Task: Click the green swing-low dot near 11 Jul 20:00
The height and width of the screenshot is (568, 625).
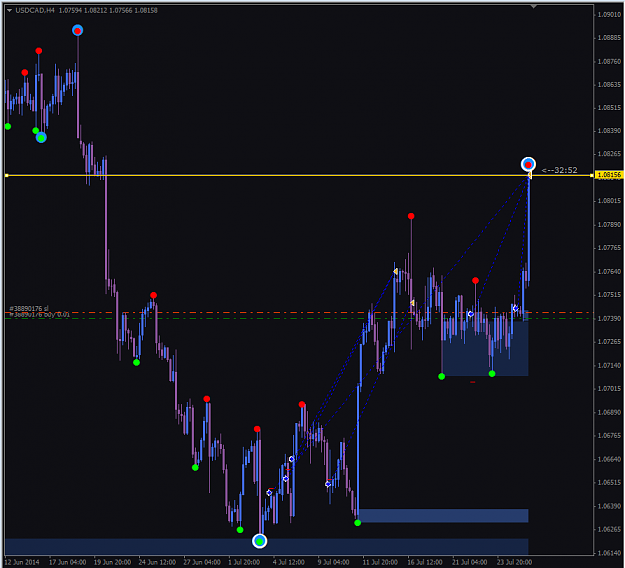Action: [358, 523]
